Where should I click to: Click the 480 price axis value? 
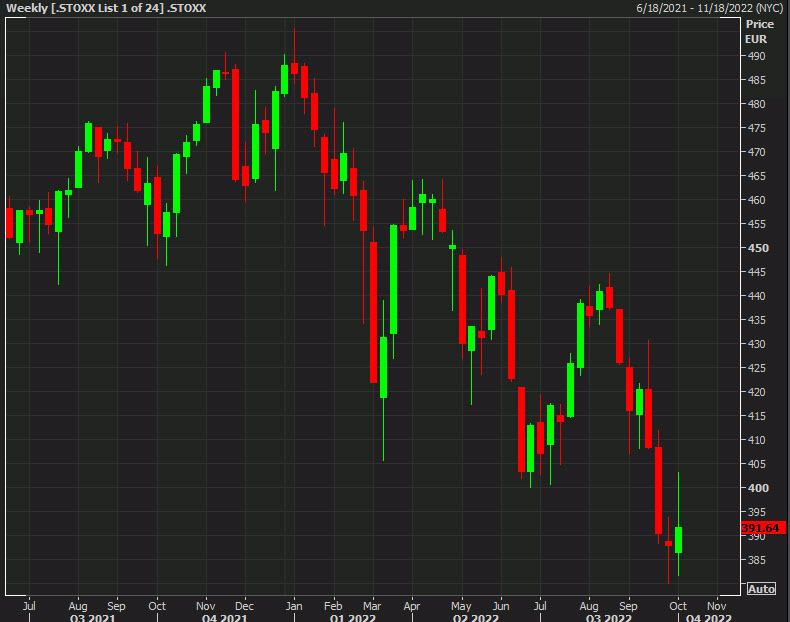point(756,104)
